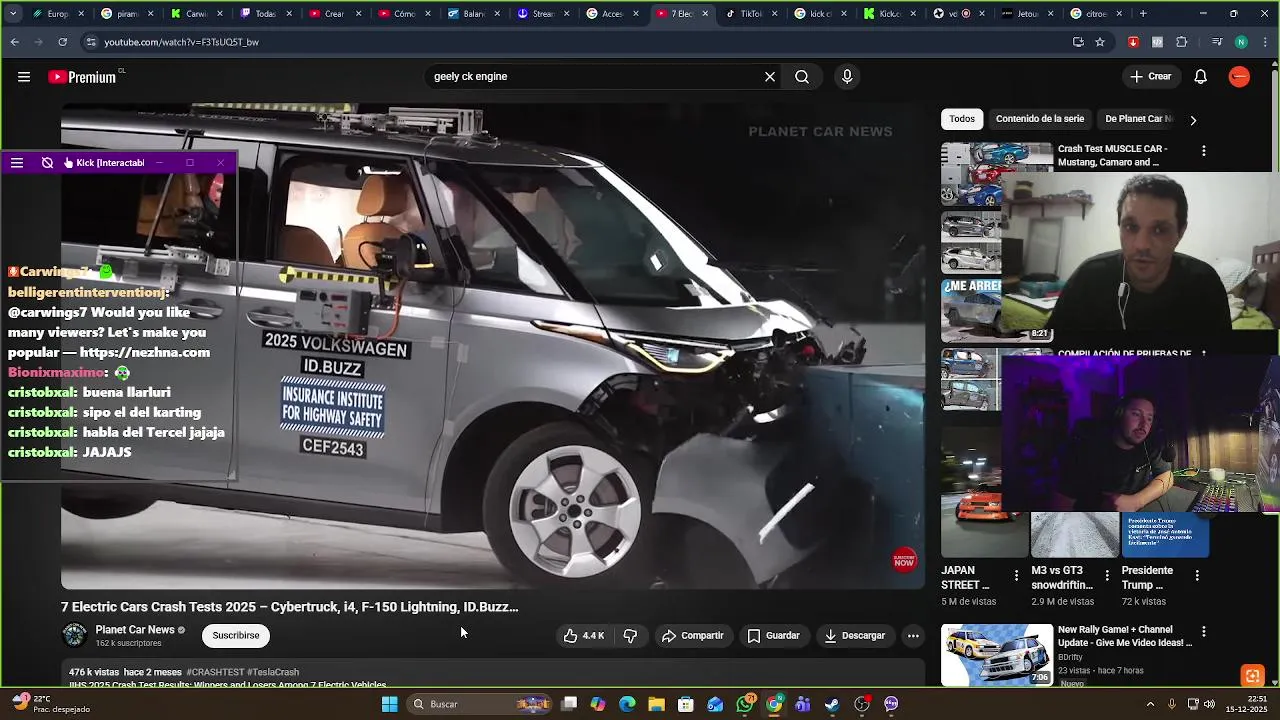Open File Explorer from the taskbar
The image size is (1280, 720).
[656, 704]
